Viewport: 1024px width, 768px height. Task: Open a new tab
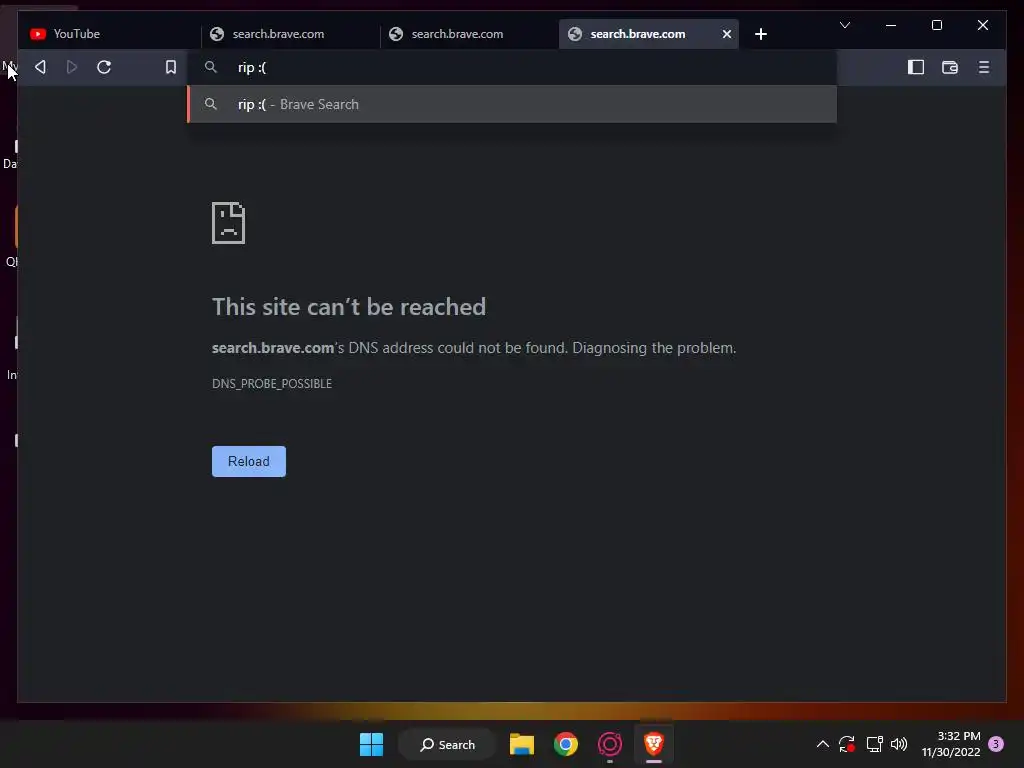point(761,34)
